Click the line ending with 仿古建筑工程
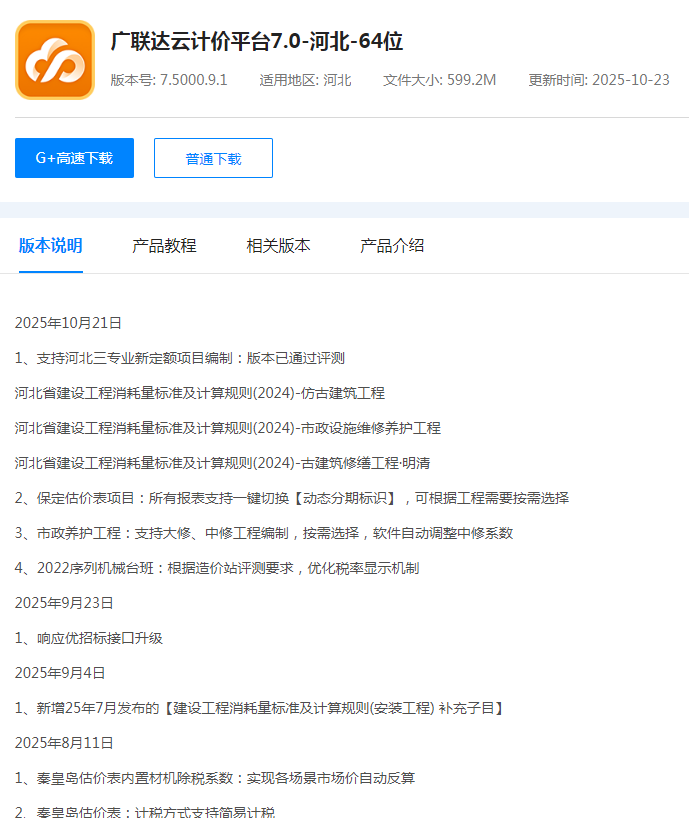Screen dimensions: 689x818 tap(200, 393)
